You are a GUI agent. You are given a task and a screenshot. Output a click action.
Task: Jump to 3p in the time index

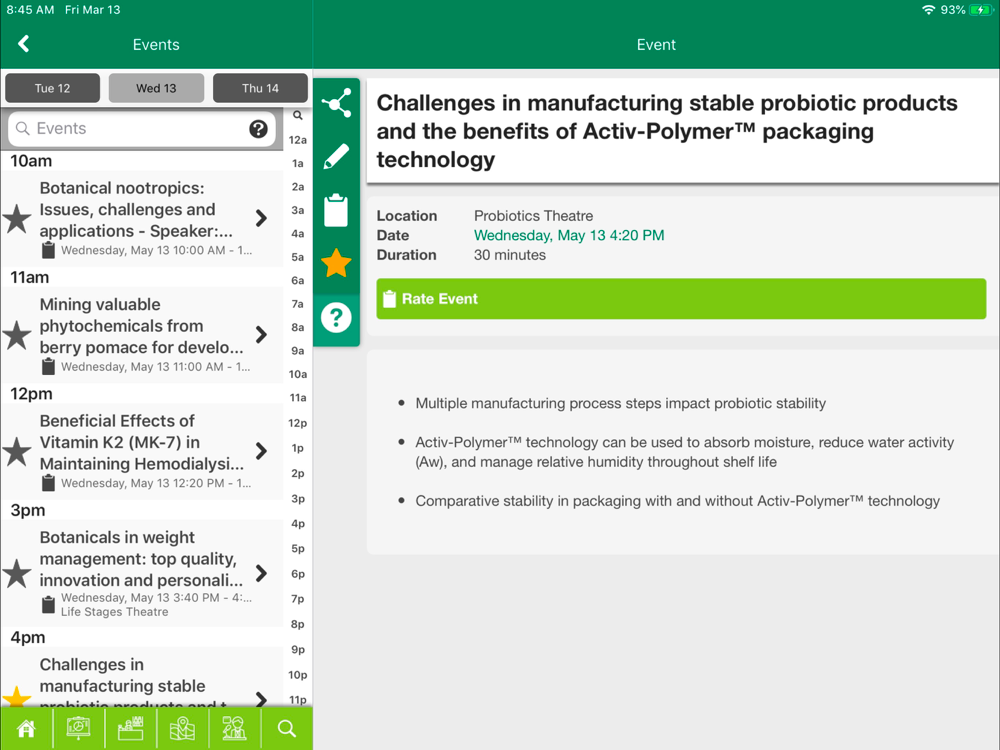(x=298, y=498)
